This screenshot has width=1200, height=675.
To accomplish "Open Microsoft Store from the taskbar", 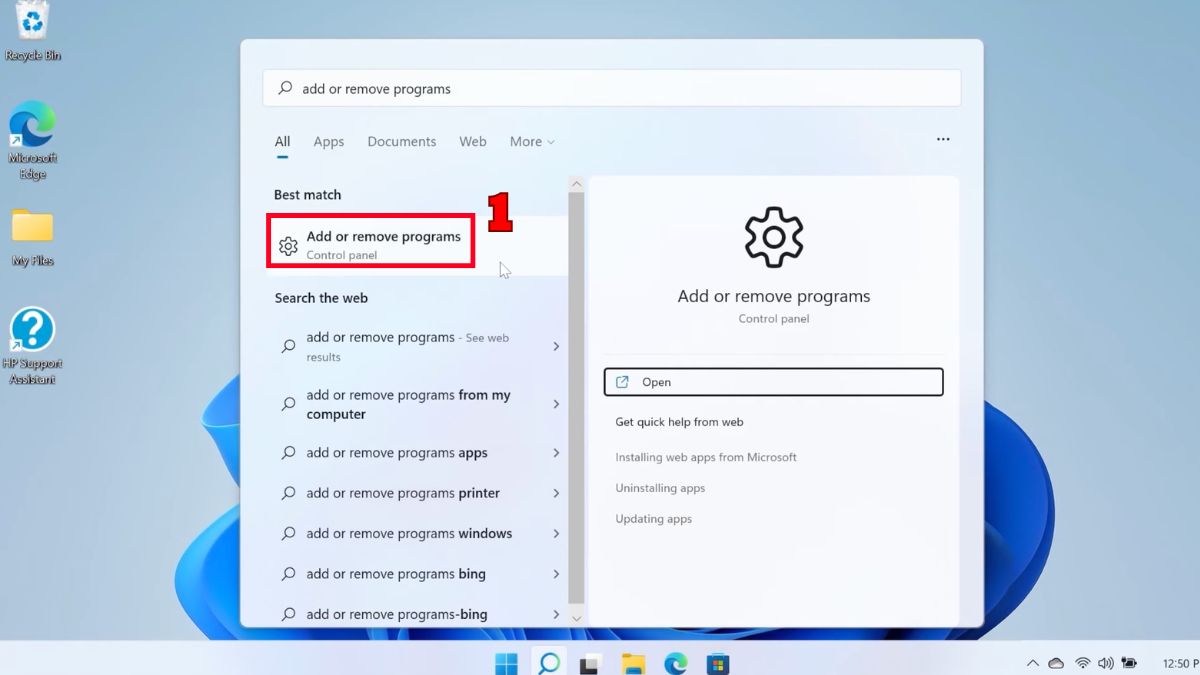I will [718, 663].
